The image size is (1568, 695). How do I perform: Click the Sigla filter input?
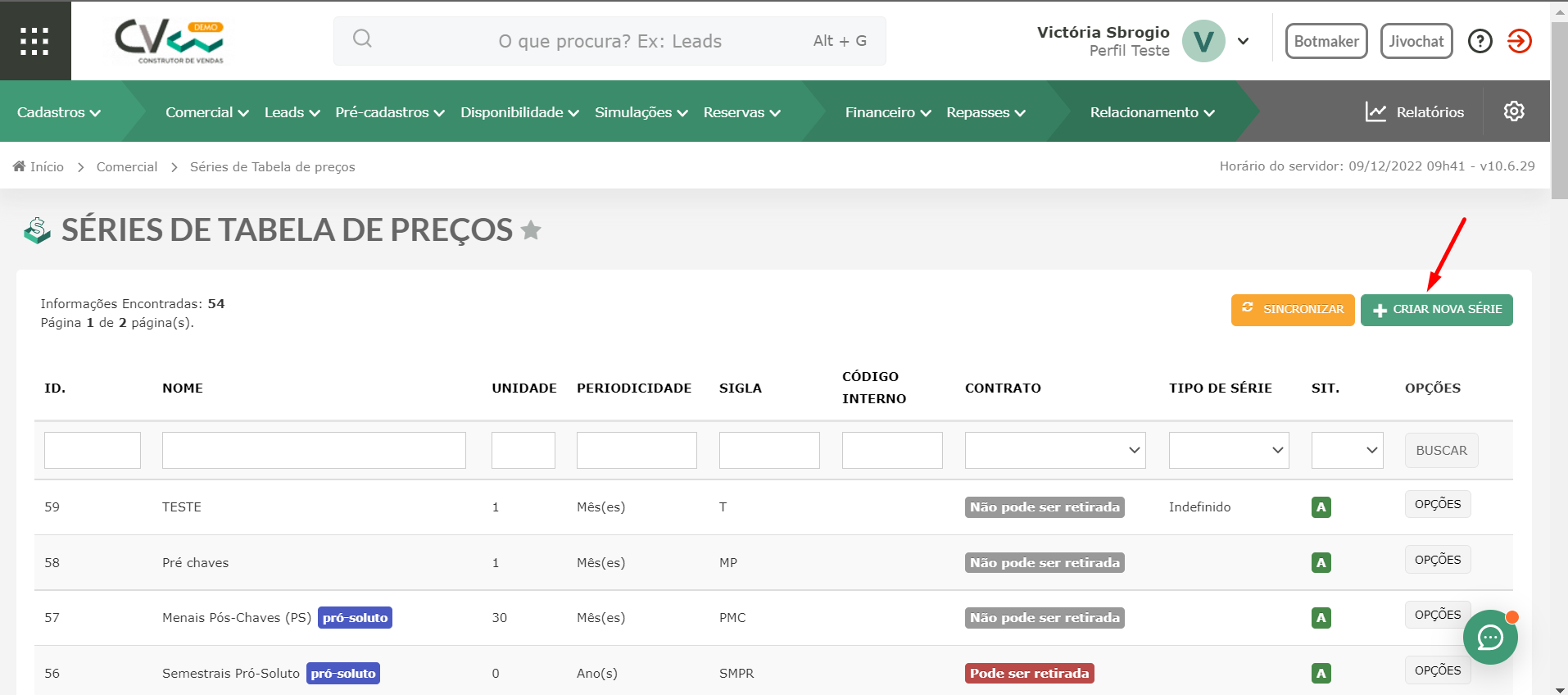[769, 450]
